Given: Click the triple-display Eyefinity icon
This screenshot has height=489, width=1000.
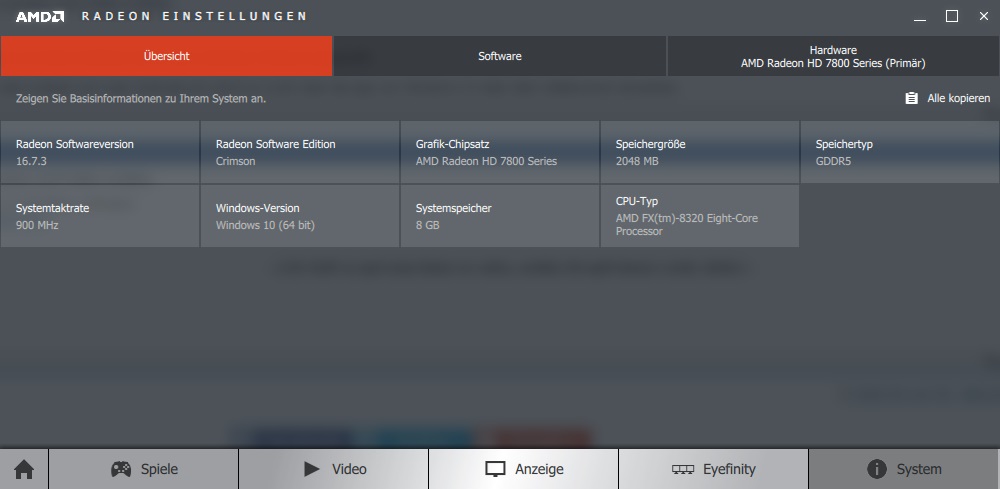Looking at the screenshot, I should 683,470.
